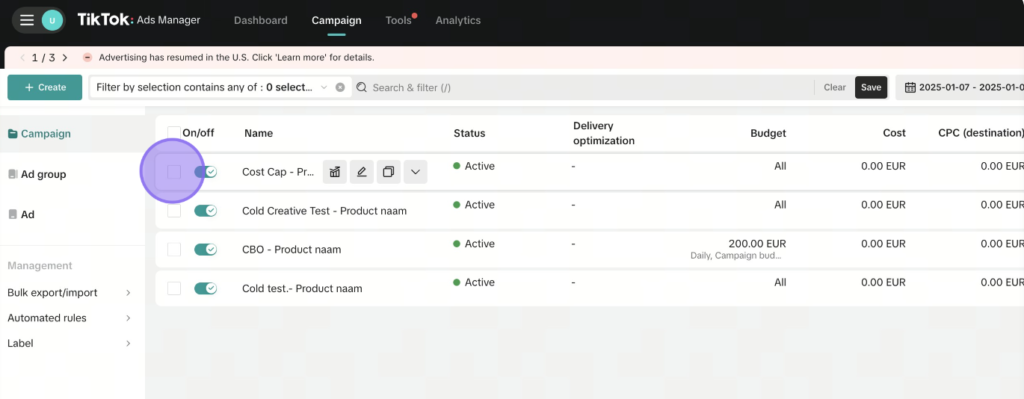Toggle off the Cold Creative Test campaign
This screenshot has height=399, width=1024.
(206, 211)
